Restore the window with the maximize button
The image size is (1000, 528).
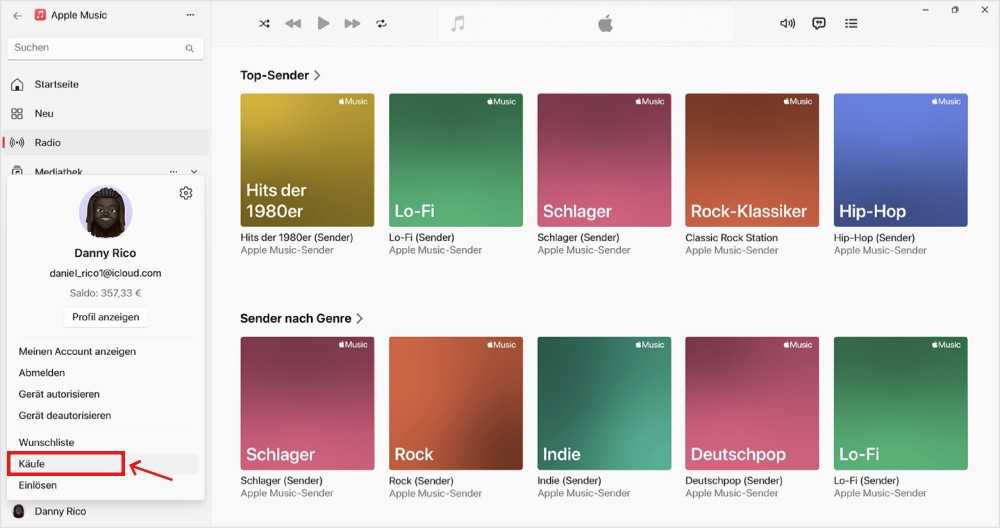click(955, 10)
